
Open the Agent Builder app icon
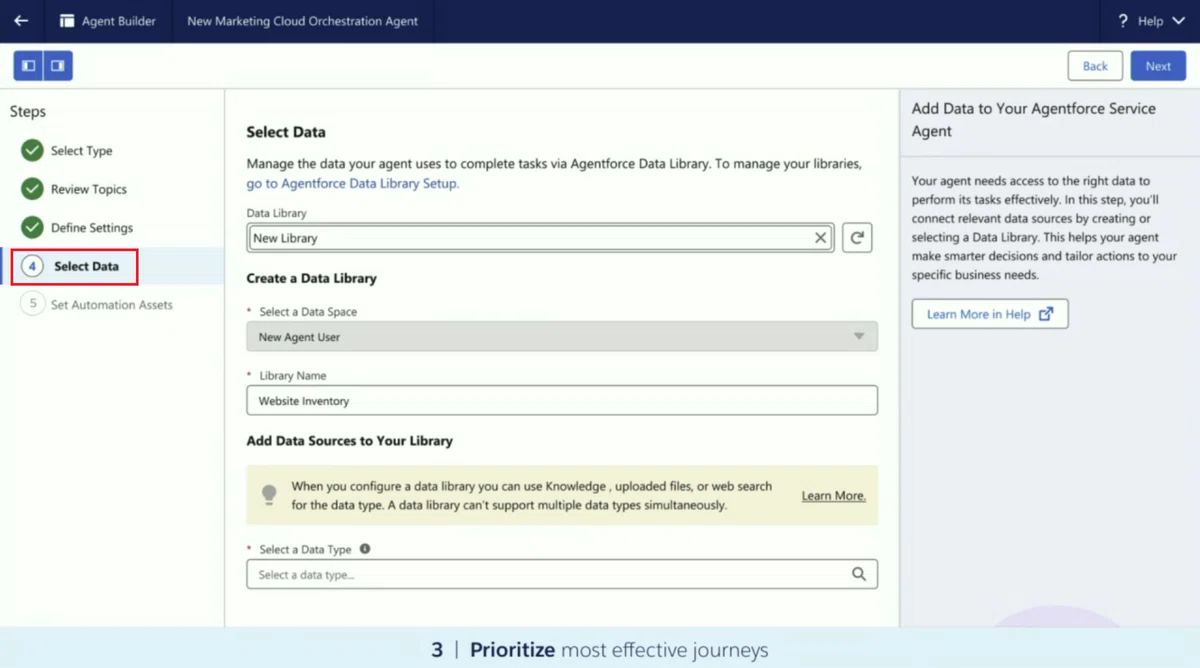(x=67, y=21)
